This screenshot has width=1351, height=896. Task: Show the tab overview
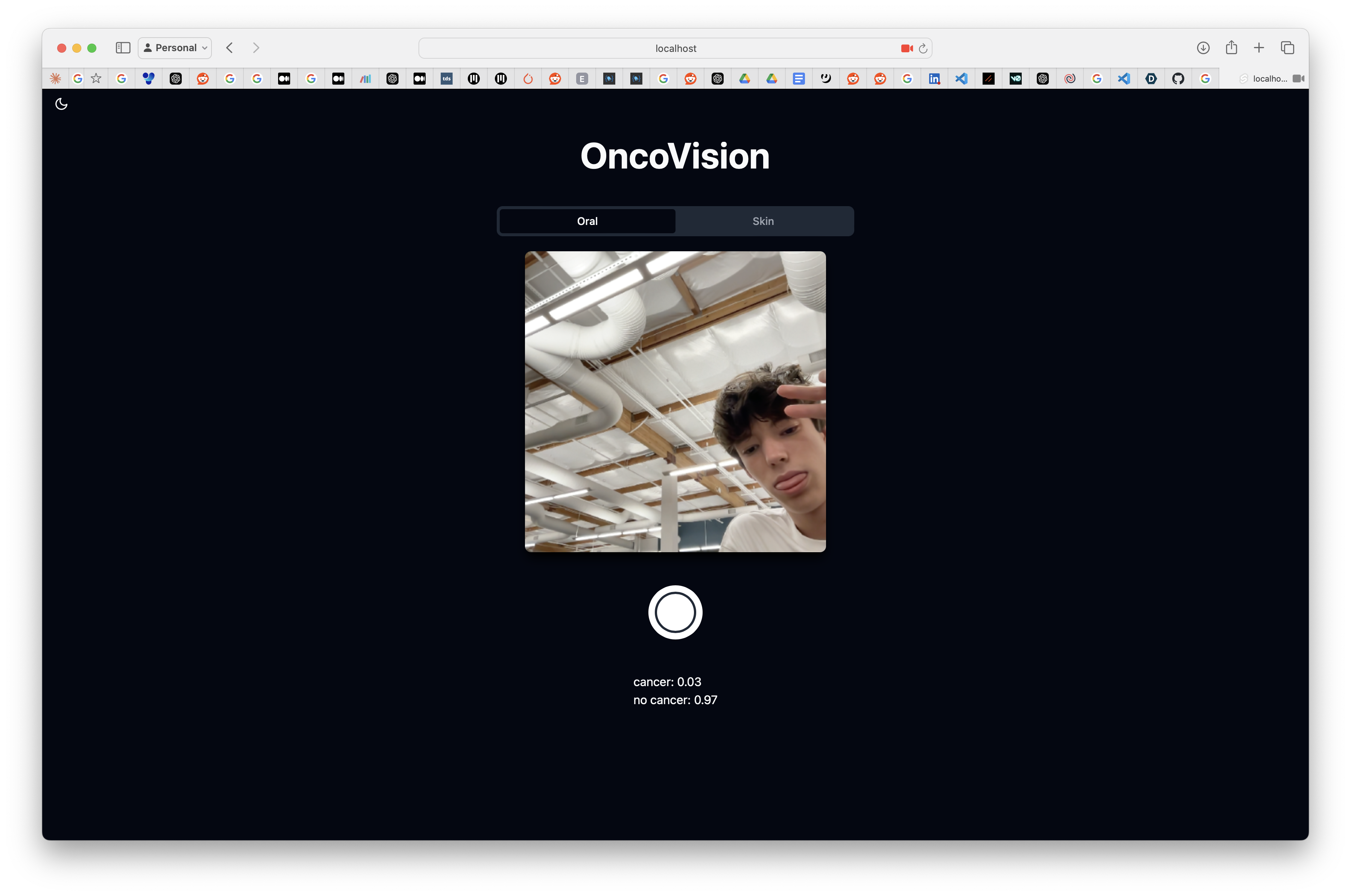(x=1287, y=48)
